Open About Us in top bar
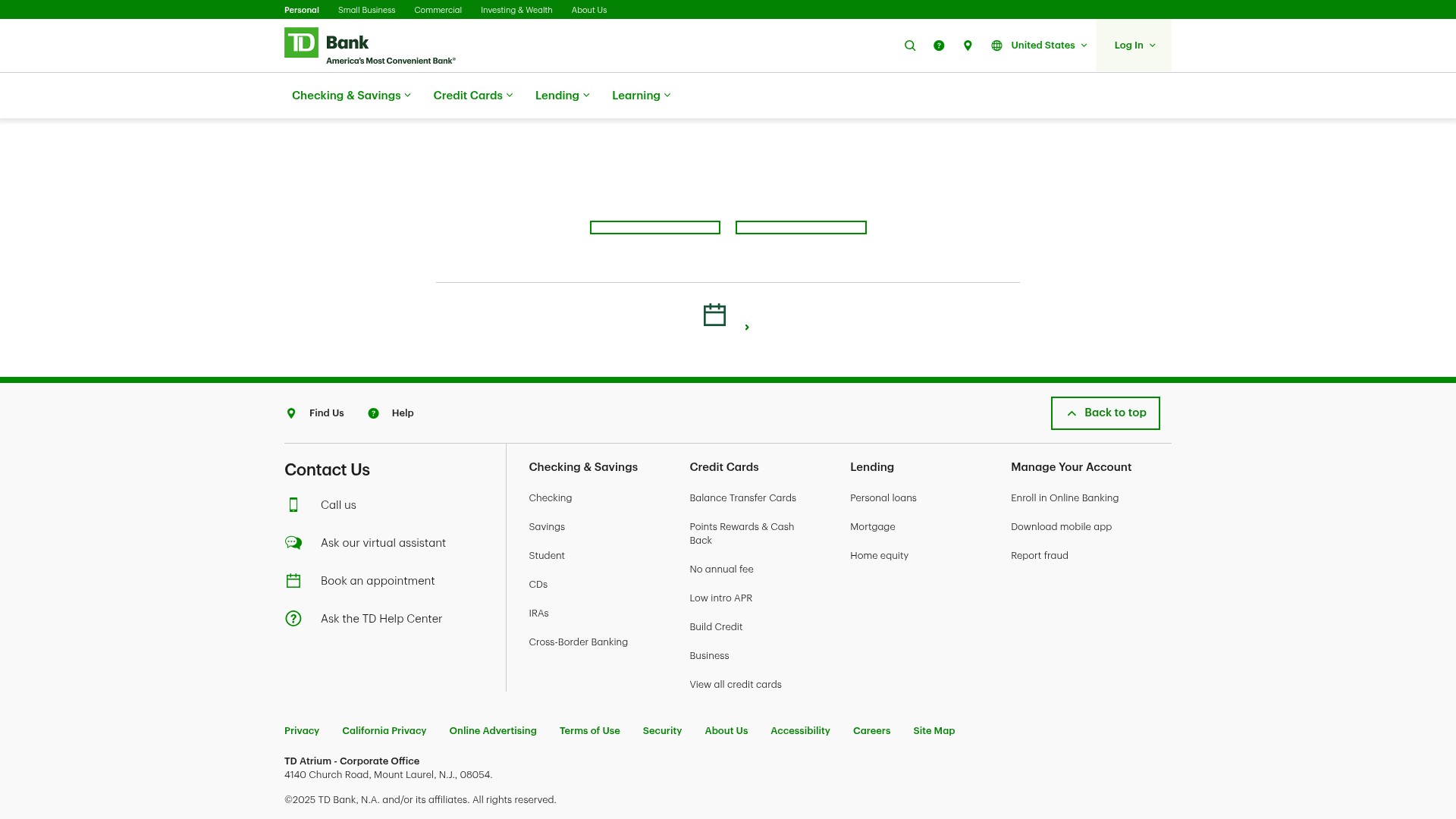 click(589, 10)
